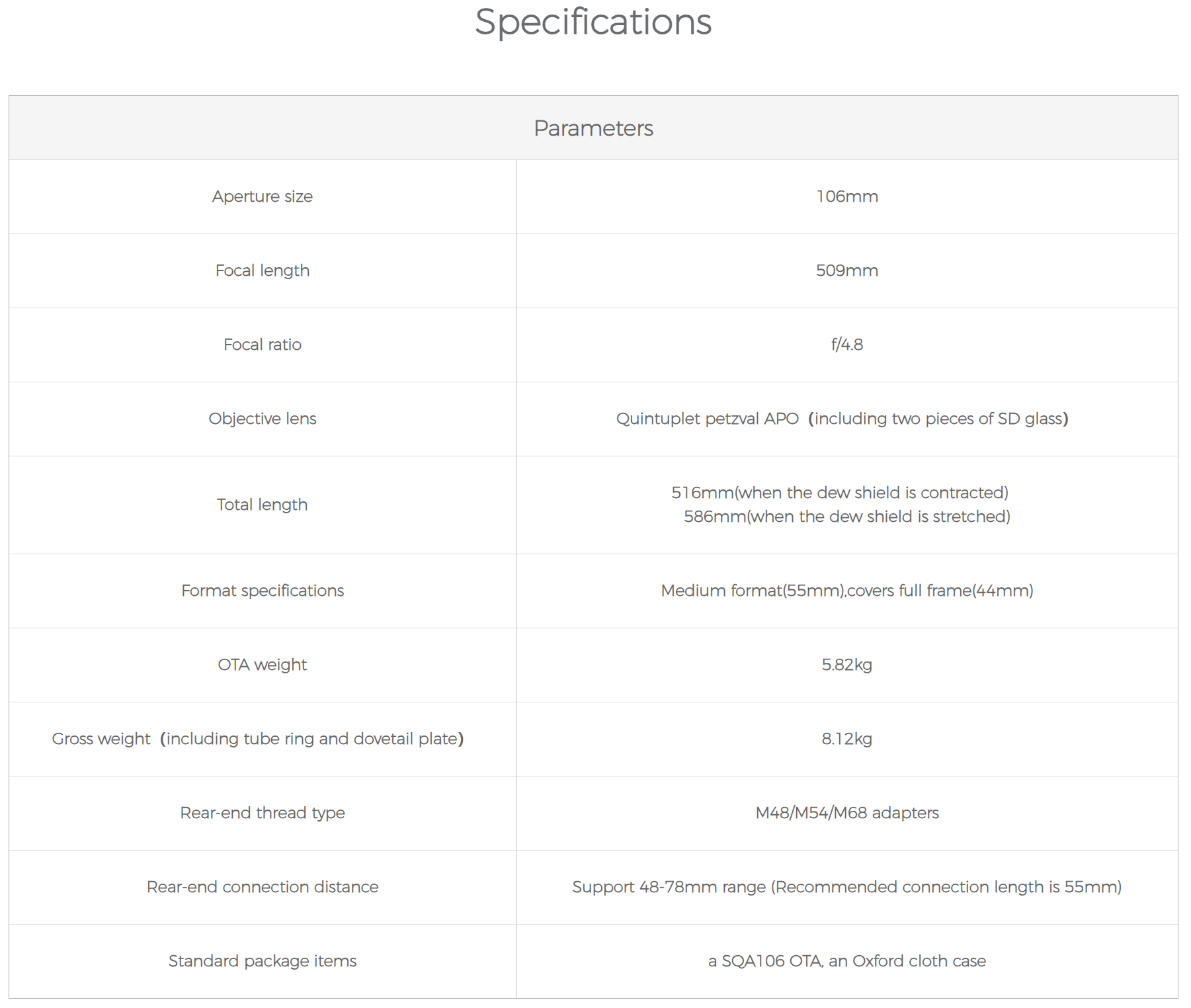Click the Specifications page heading
1191x1008 pixels.
[593, 22]
